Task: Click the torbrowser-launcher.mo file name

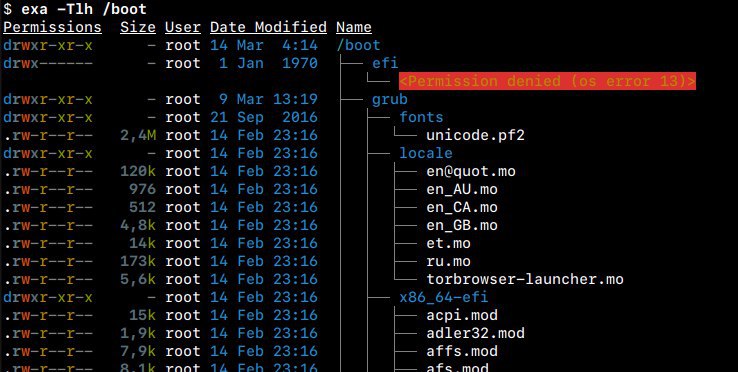Action: 525,279
